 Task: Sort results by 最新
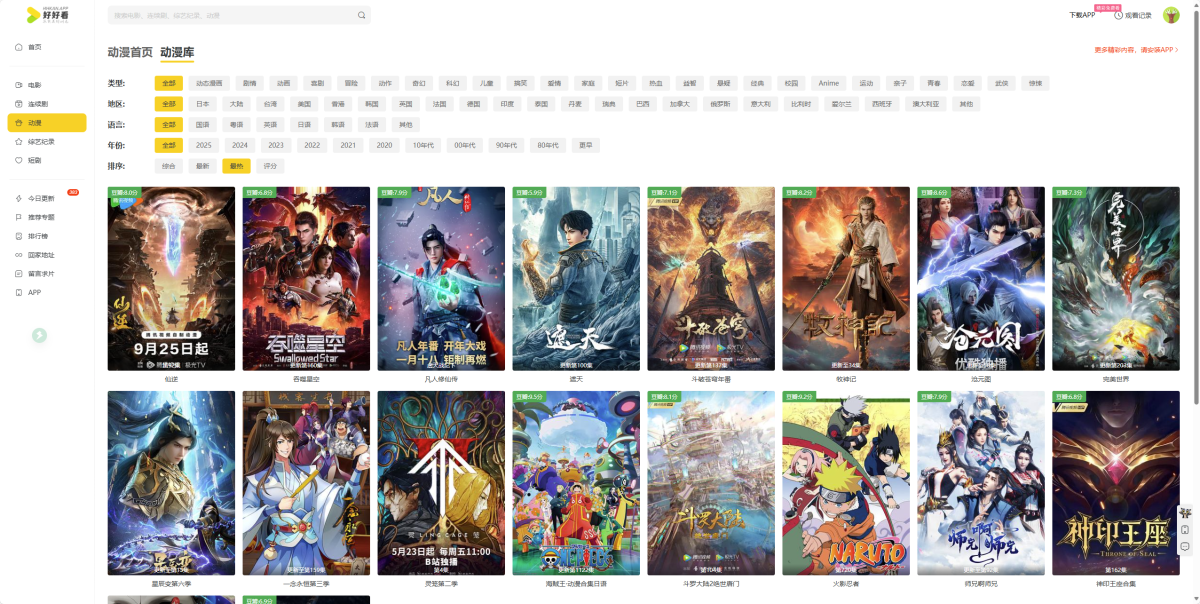click(203, 166)
